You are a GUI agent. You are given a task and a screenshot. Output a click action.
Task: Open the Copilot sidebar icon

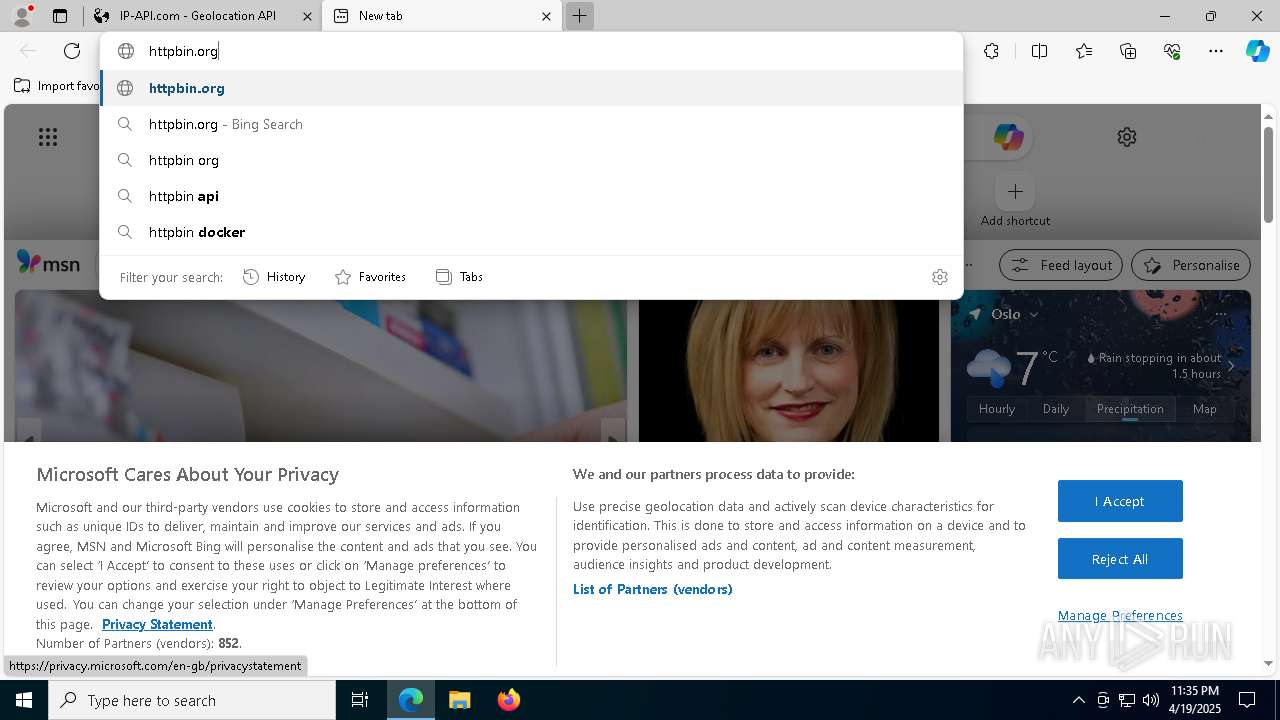(1257, 51)
